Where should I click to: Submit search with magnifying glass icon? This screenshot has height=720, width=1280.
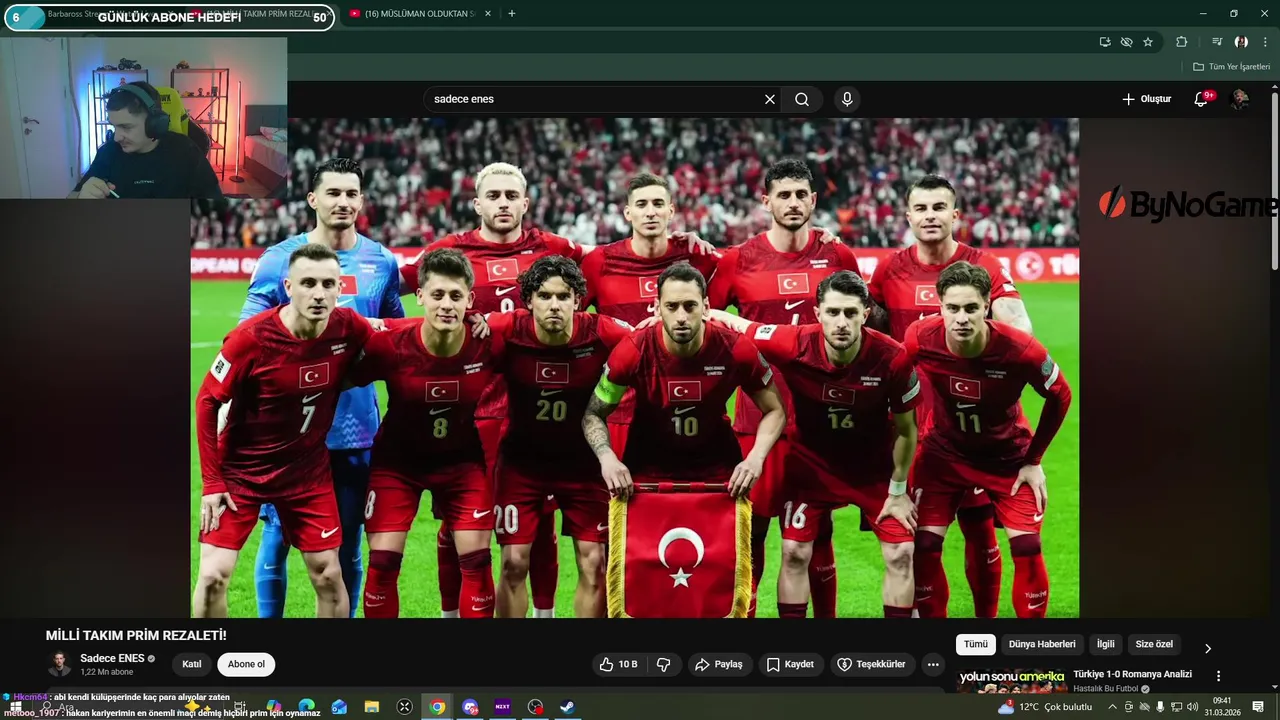click(x=802, y=99)
